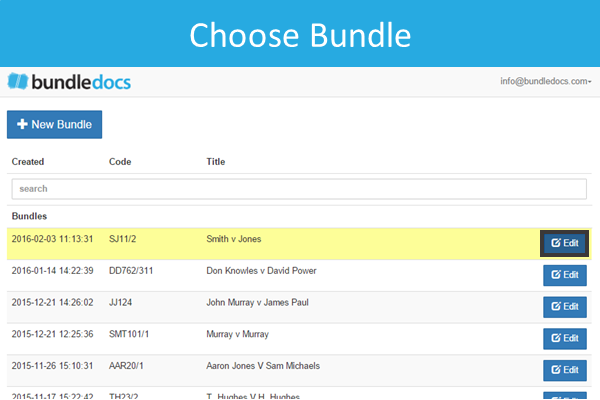
Task: Click the New Bundle button
Action: tap(54, 124)
